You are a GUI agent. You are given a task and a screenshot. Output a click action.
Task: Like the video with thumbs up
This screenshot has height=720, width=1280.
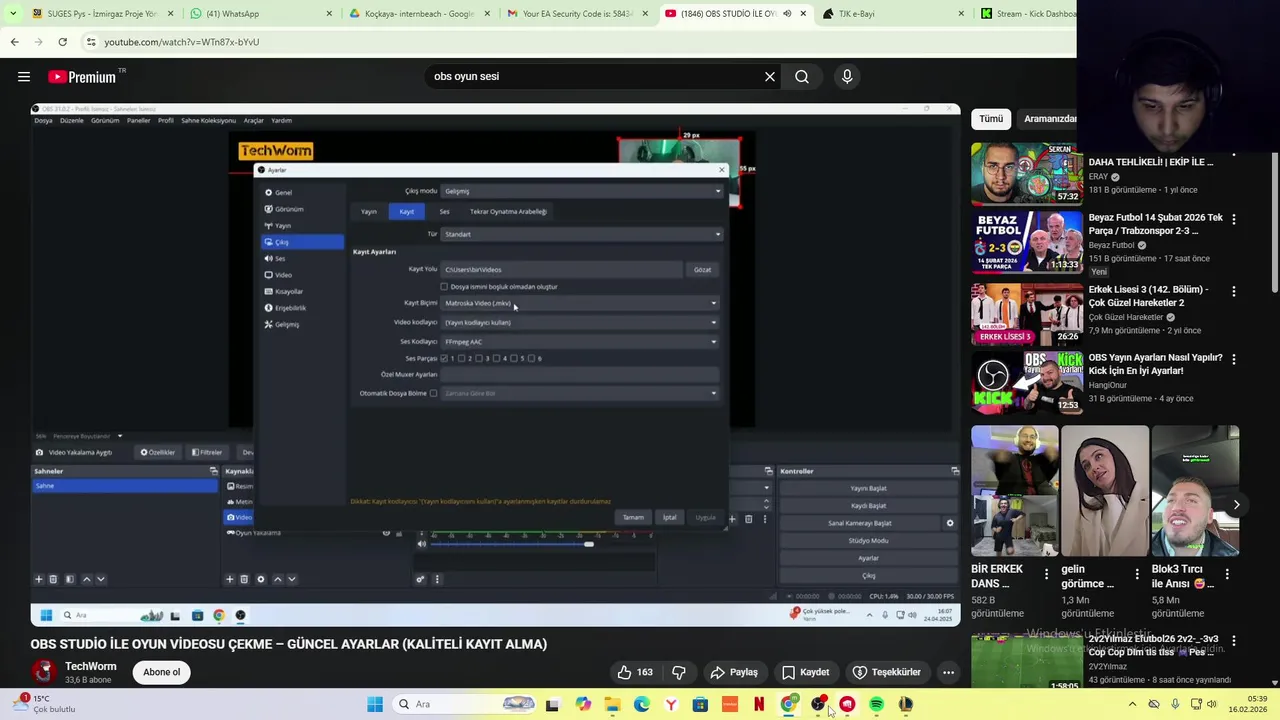634,672
